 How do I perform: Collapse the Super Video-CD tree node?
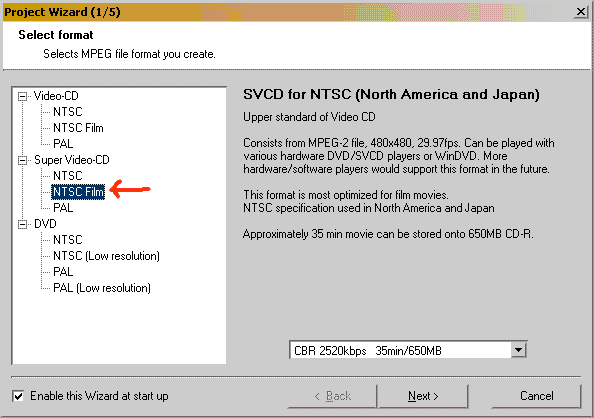point(23,160)
